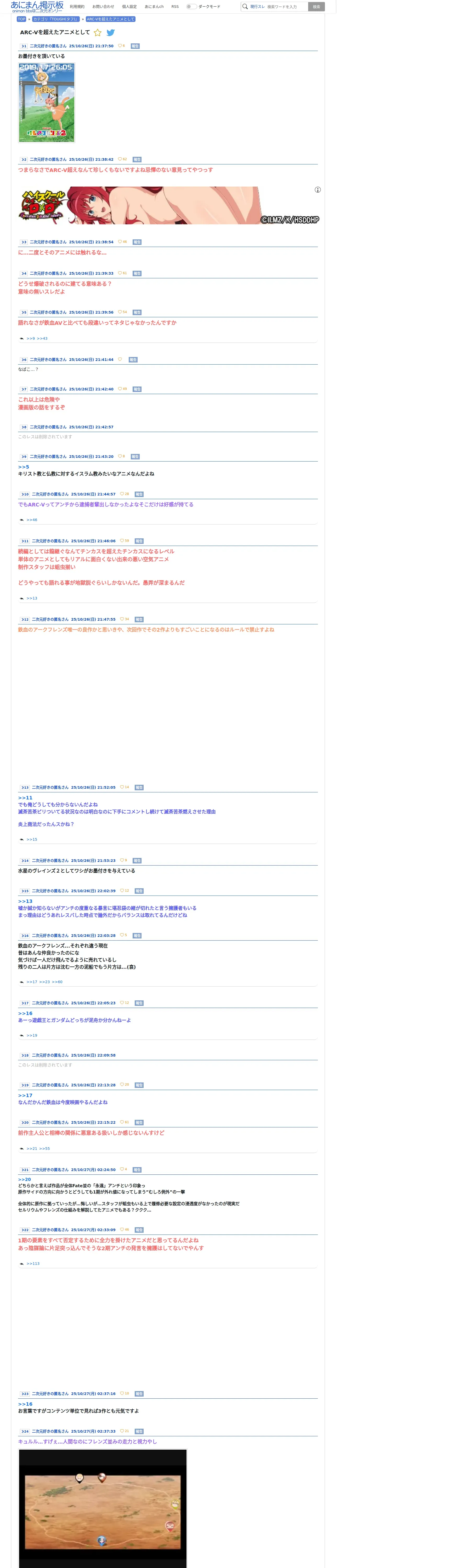Follow the >>23 reply link under post 16

point(44,982)
